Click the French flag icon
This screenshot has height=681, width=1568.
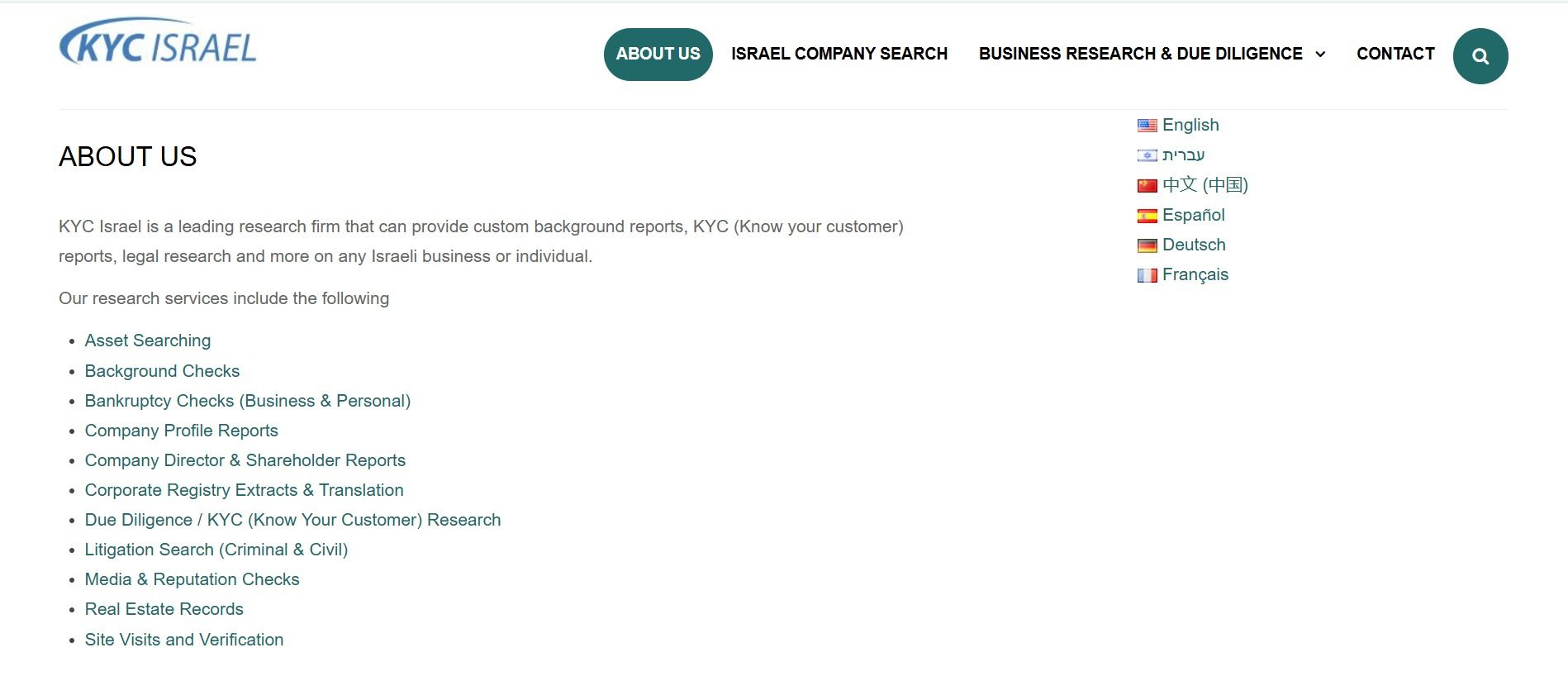(x=1147, y=275)
